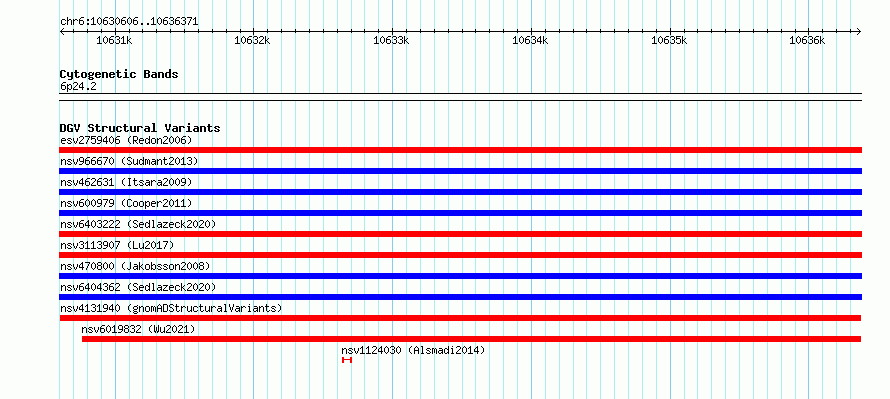Click the left arrowhead of the ruler
Screen dimensions: 890x399
tap(62, 31)
